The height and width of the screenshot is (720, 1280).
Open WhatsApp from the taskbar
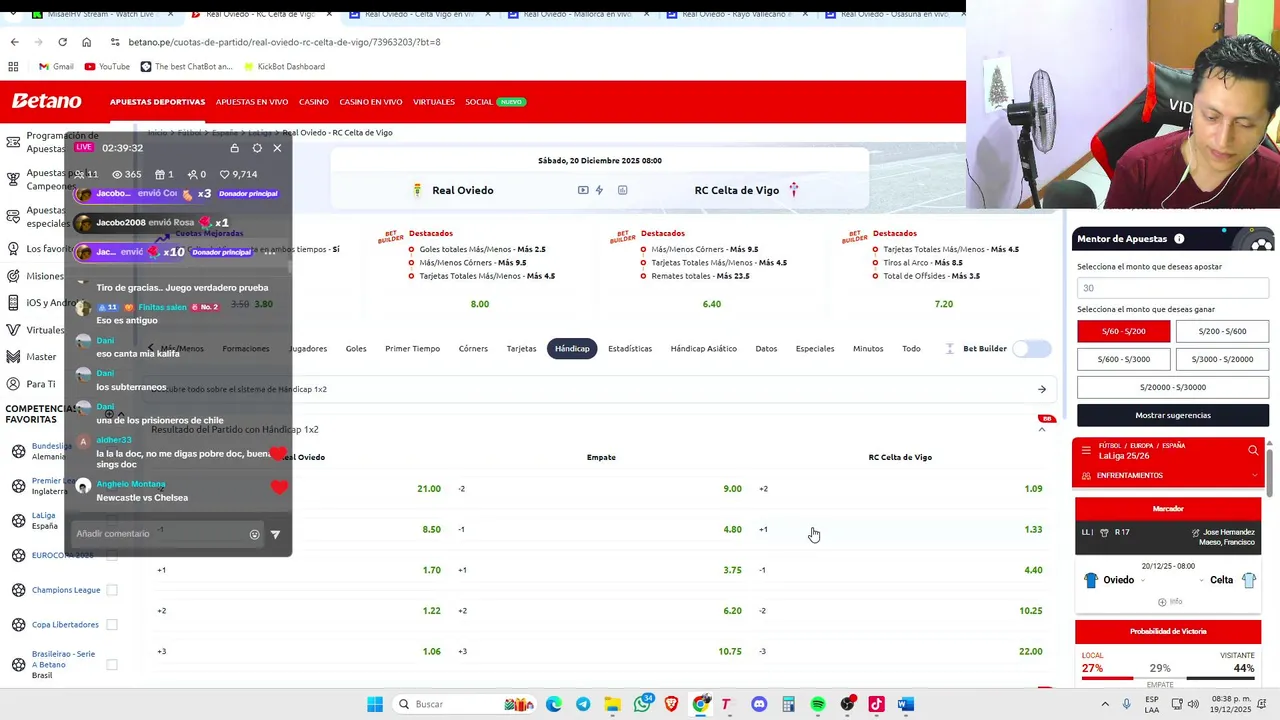(x=642, y=704)
